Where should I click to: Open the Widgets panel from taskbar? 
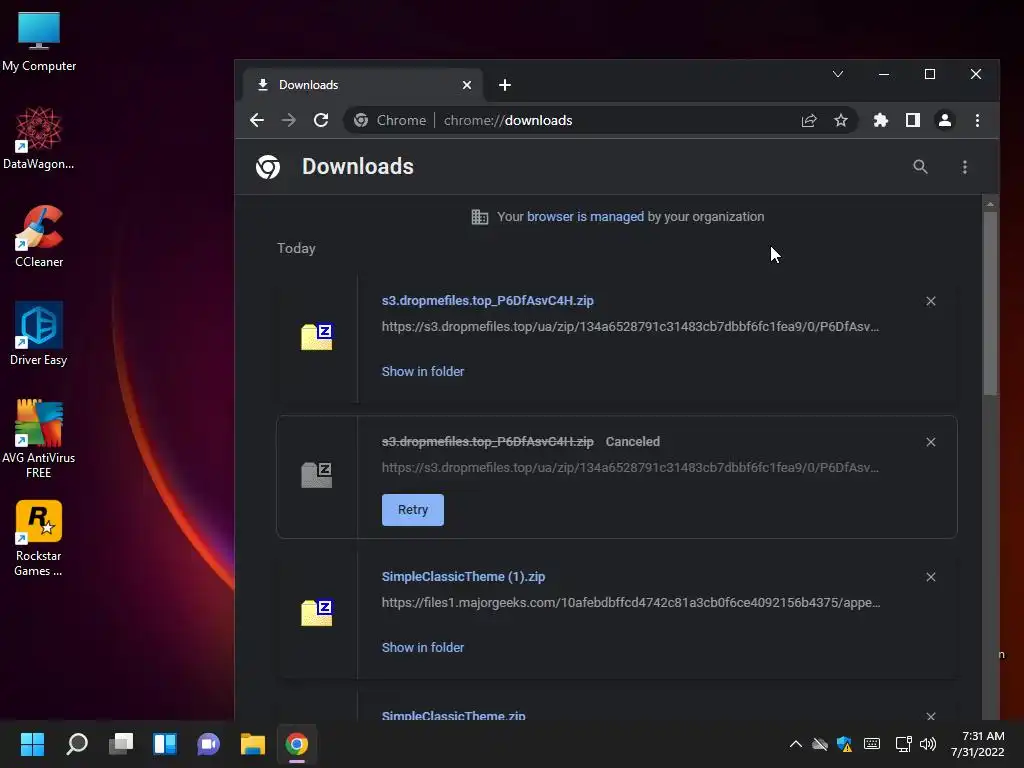pos(165,744)
